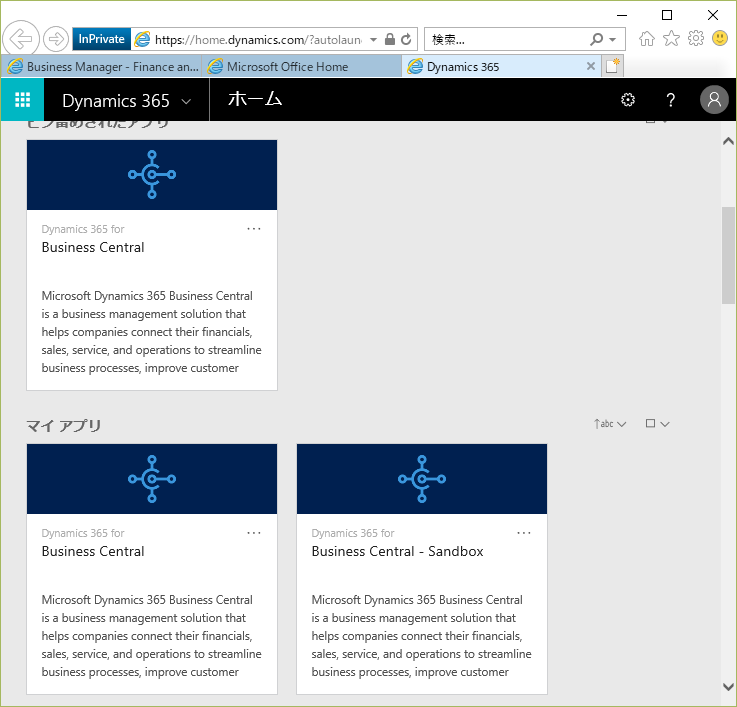Image resolution: width=737 pixels, height=707 pixels.
Task: Click the Sandbox card description text
Action: click(421, 636)
